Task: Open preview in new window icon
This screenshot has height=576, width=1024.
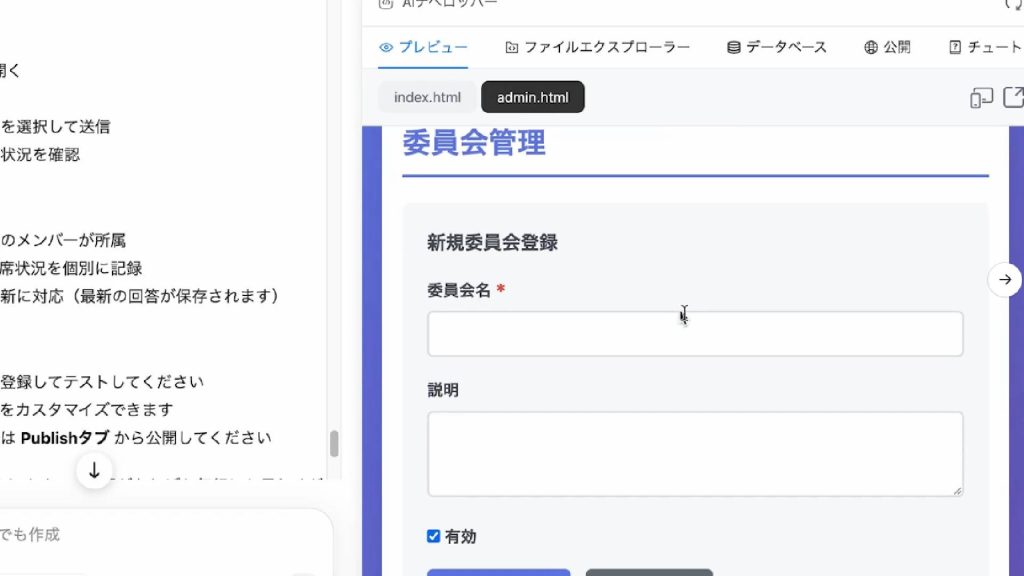Action: (1013, 97)
